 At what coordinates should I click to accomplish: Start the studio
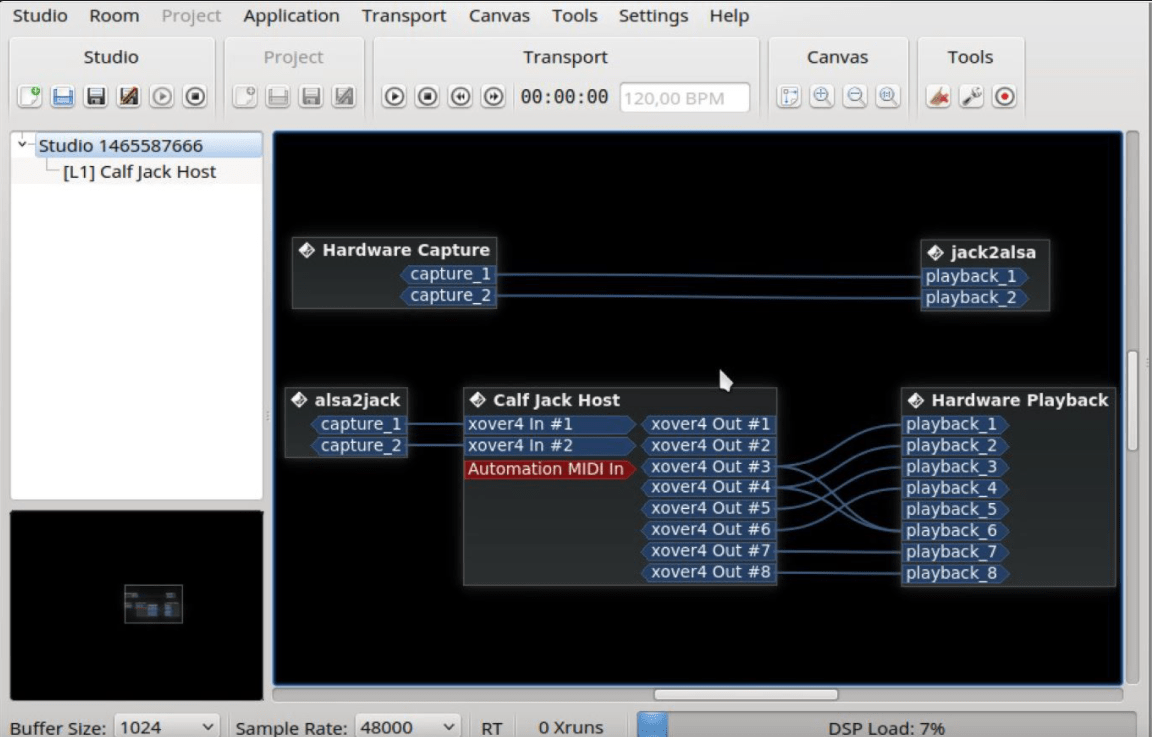click(x=162, y=96)
